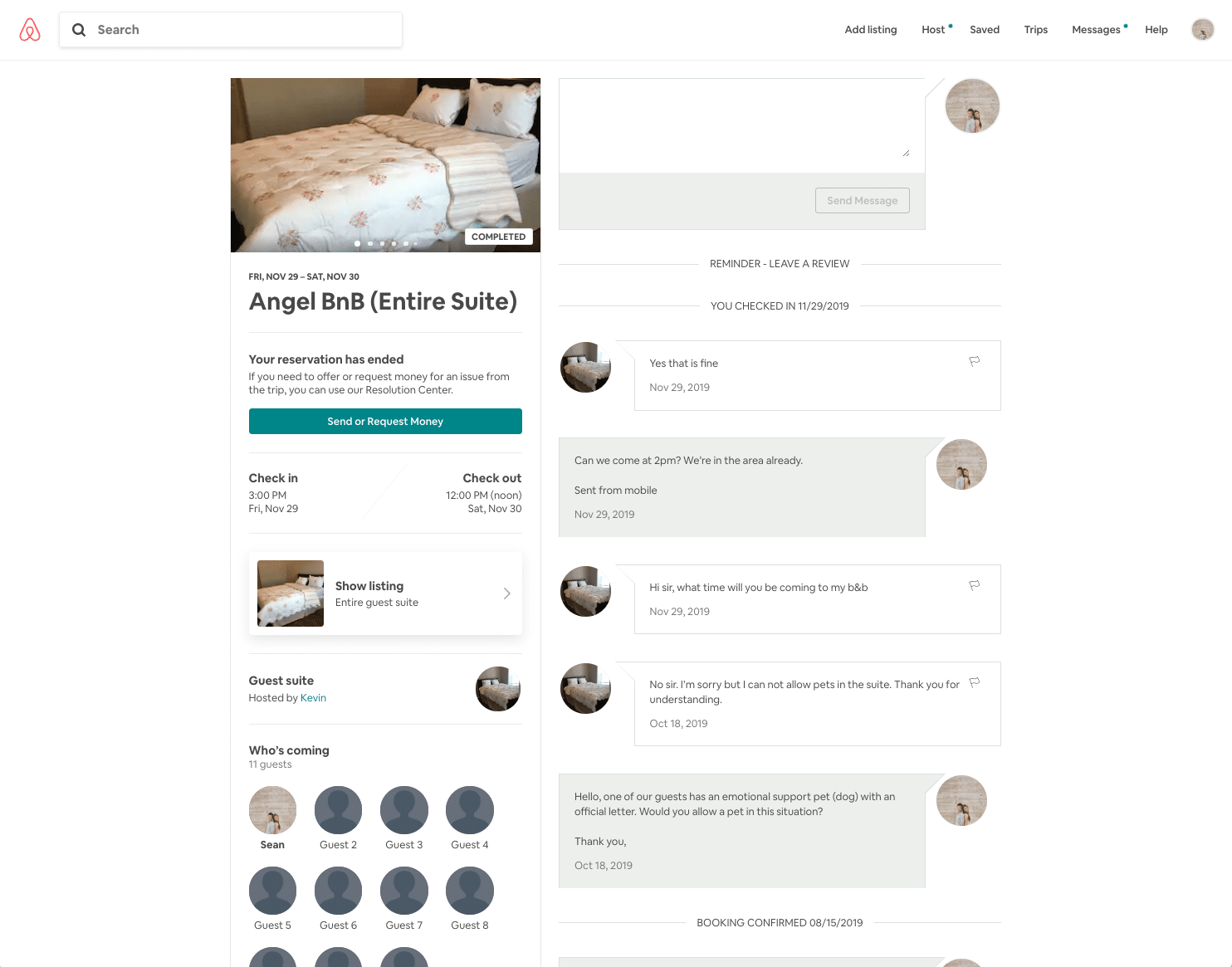The image size is (1232, 967).
Task: Open host Kevin's profile link
Action: click(x=313, y=698)
